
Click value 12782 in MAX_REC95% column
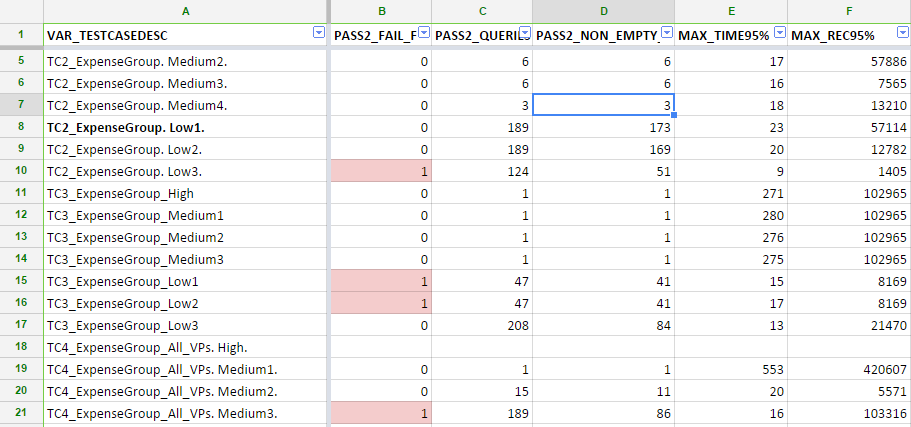tap(888, 149)
